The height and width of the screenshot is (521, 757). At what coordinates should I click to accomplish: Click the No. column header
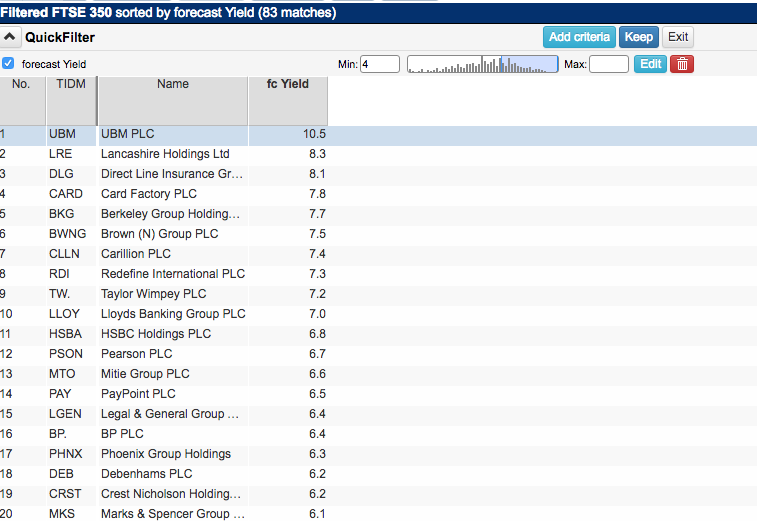click(22, 100)
